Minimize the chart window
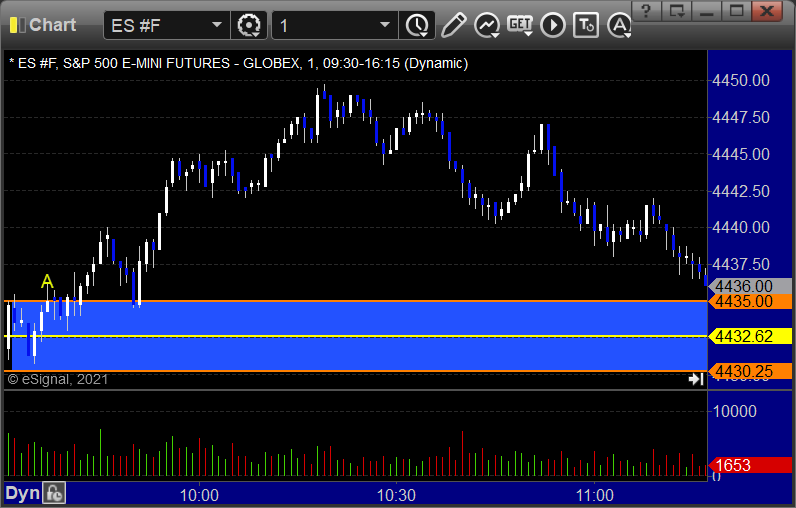This screenshot has width=796, height=508. pyautogui.click(x=706, y=11)
